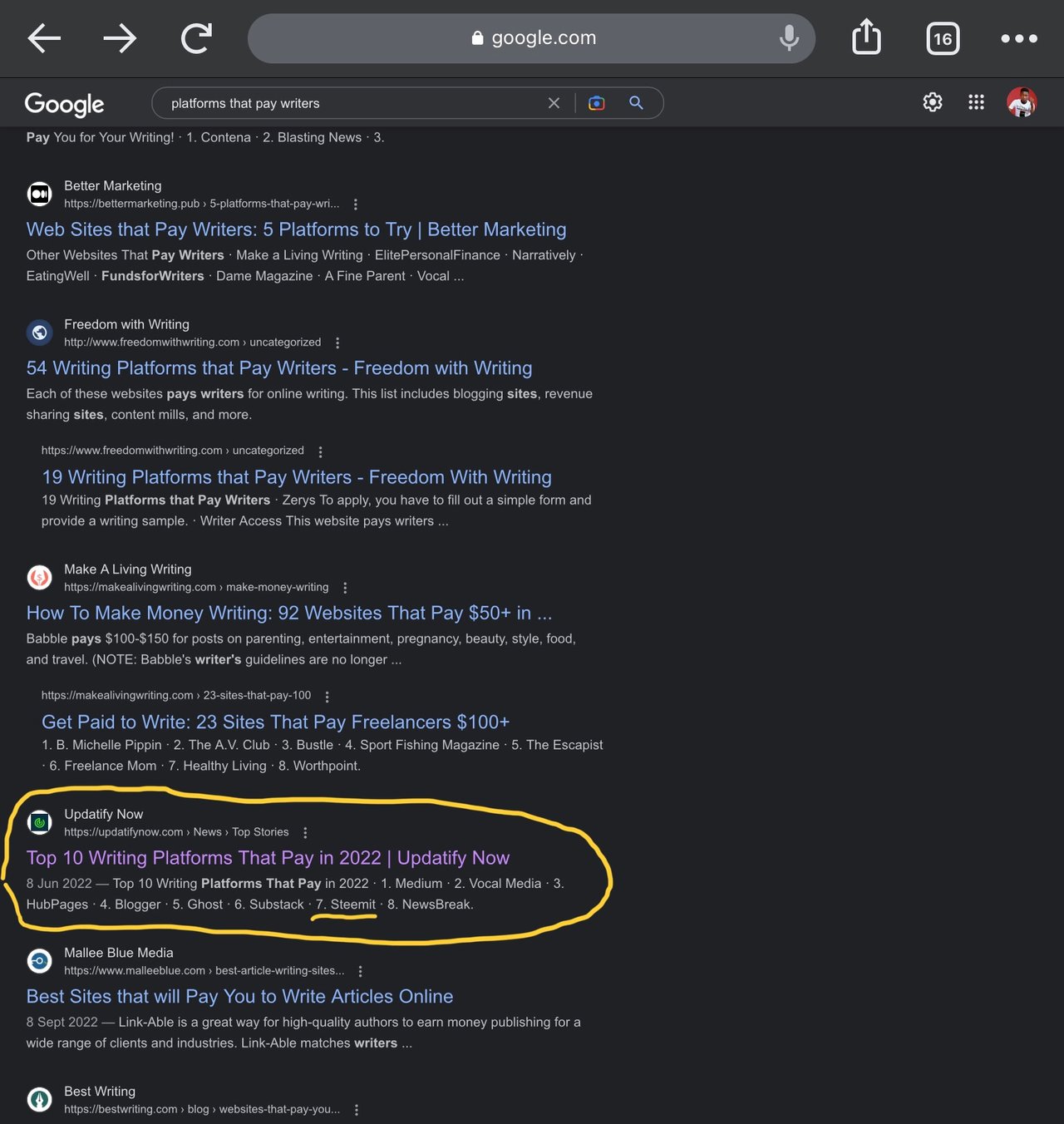Click the Freedom with Writing globe favicon

(39, 333)
